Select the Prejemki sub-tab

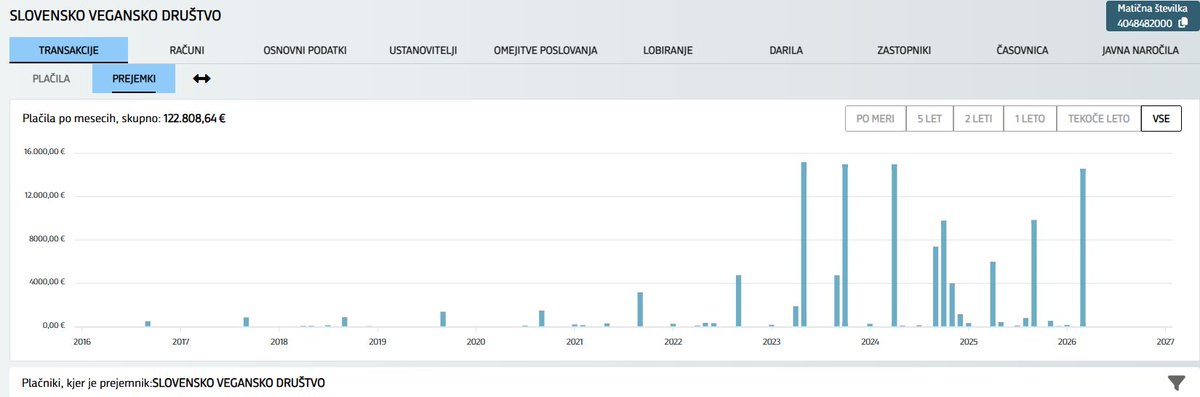(x=134, y=78)
